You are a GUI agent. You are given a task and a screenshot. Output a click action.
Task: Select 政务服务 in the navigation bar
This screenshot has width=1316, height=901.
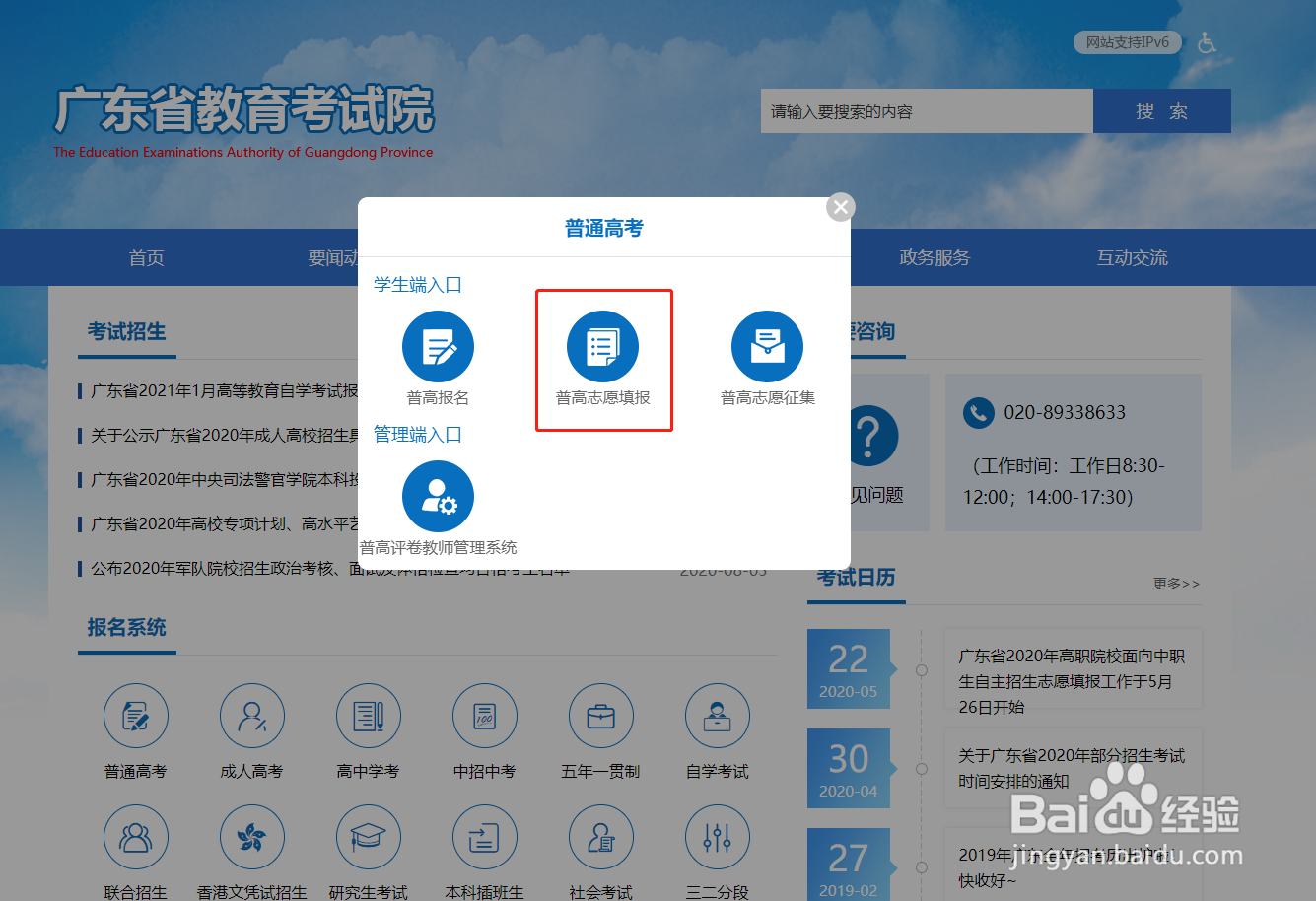pos(935,257)
